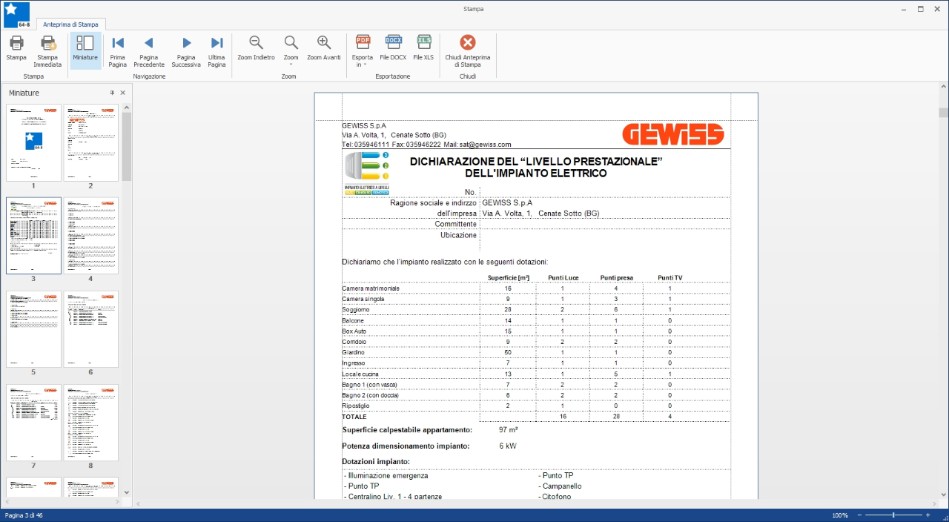The width and height of the screenshot is (949, 522).
Task: Click the 100% zoom value in status bar
Action: pos(840,515)
